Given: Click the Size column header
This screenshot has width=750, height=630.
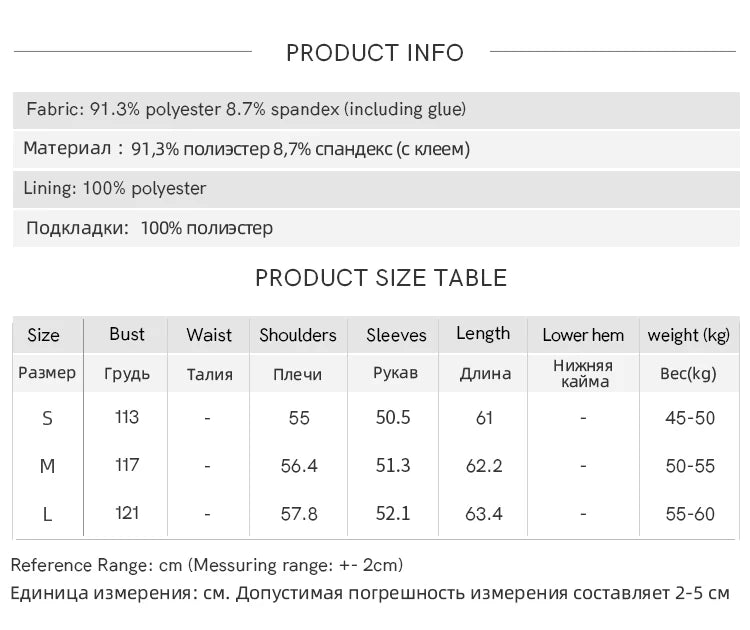Looking at the screenshot, I should (x=44, y=336).
